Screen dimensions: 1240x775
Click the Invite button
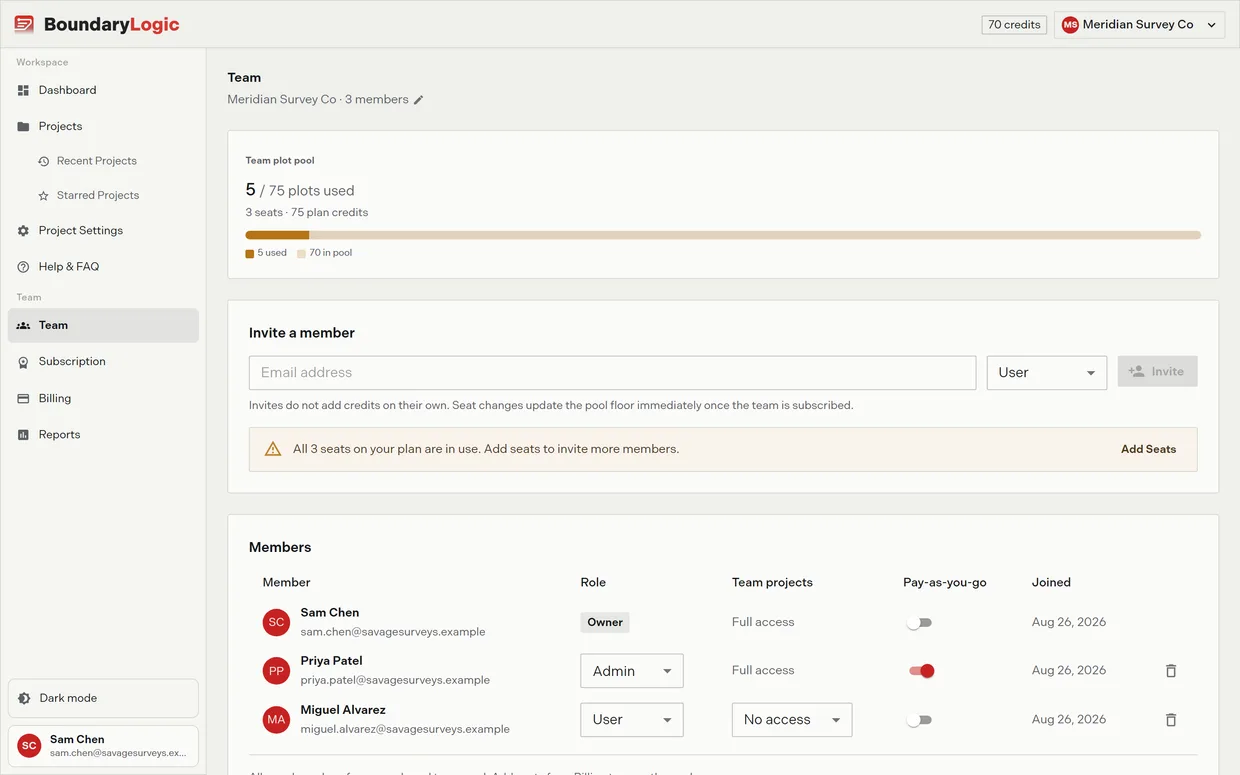[x=1157, y=371]
